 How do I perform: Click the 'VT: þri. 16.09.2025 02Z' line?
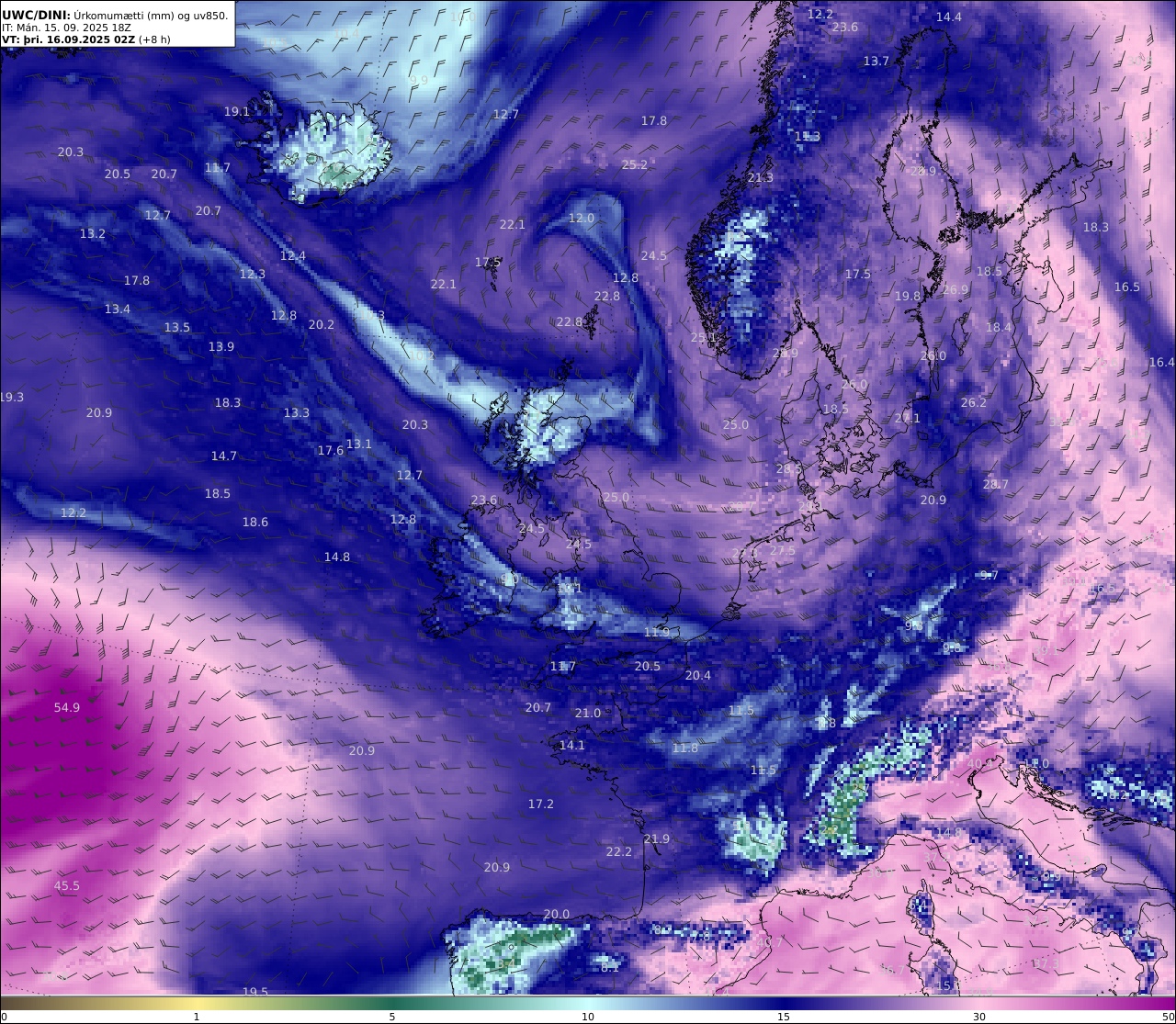[x=68, y=39]
